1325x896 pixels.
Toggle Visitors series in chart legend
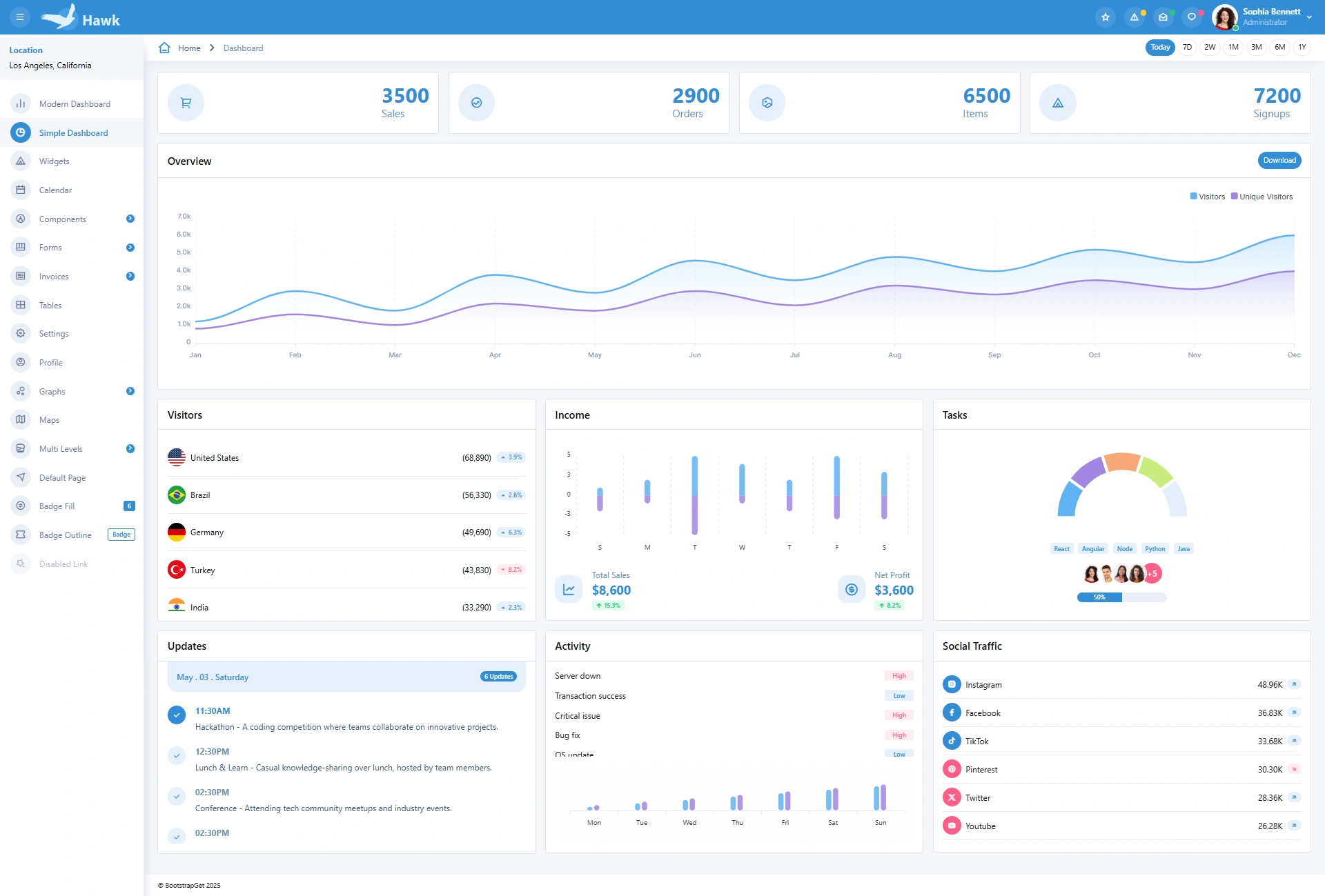coord(1208,197)
